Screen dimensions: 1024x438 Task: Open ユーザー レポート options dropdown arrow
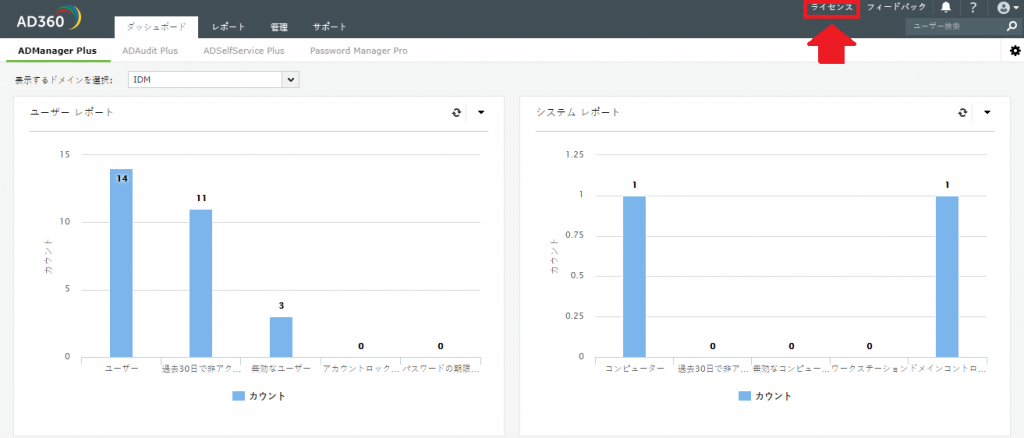click(481, 113)
